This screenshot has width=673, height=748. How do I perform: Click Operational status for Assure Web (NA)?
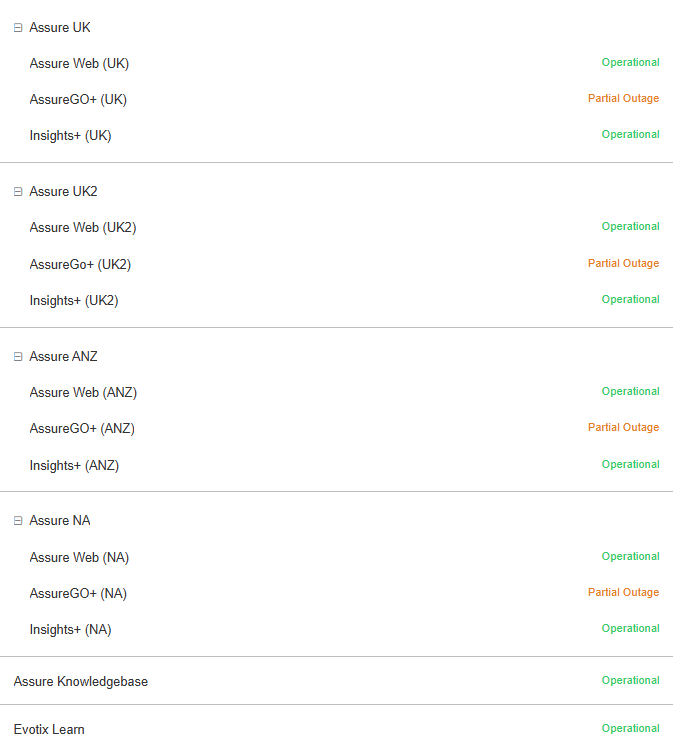(x=631, y=556)
